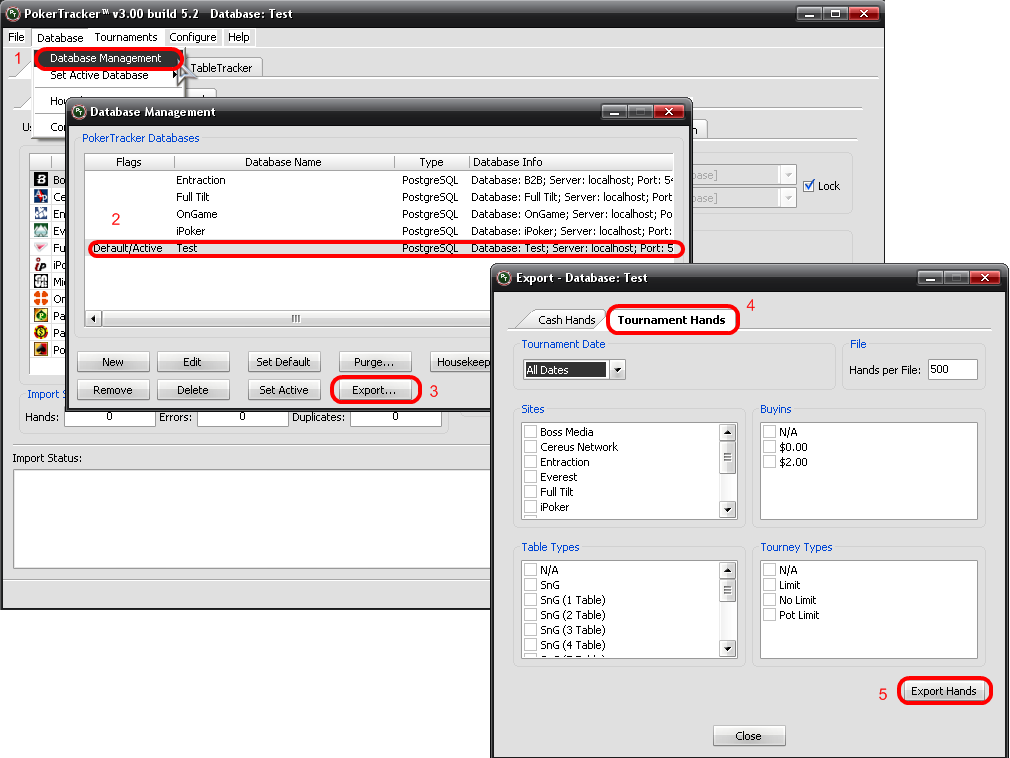The width and height of the screenshot is (1010, 758).
Task: Click the dollar poker chip site icon
Action: (41, 332)
